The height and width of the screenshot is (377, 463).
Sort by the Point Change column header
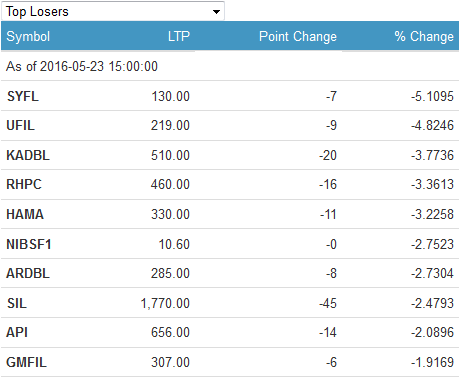(298, 36)
